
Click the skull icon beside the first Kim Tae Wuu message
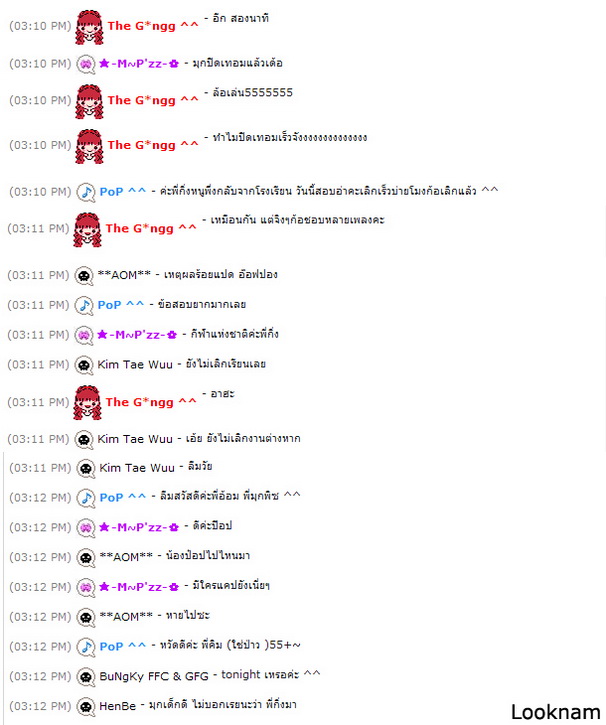84,365
